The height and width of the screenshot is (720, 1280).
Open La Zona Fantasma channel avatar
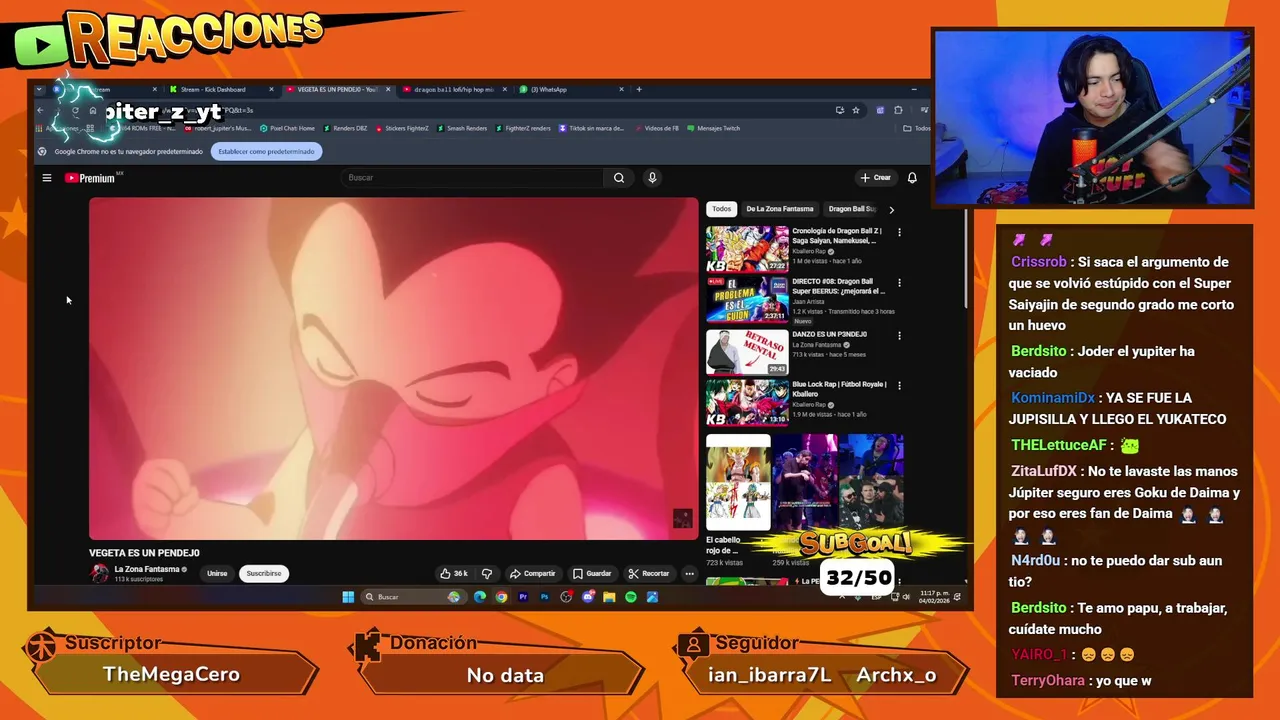pos(100,573)
